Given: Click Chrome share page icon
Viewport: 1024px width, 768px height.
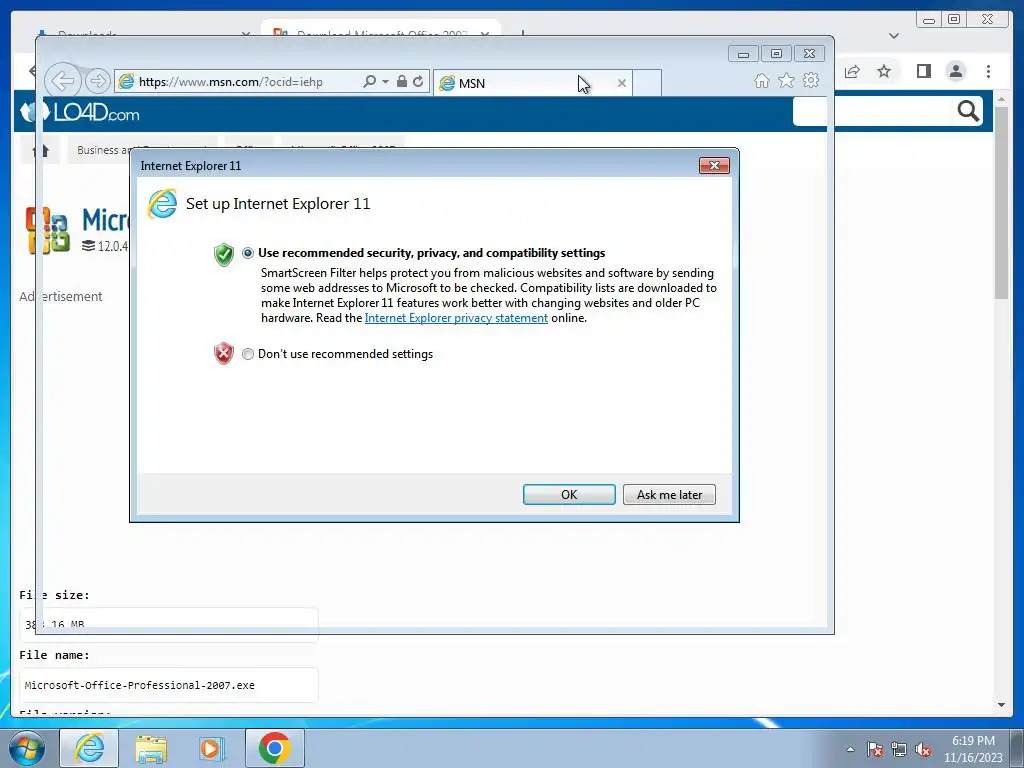Looking at the screenshot, I should 852,71.
